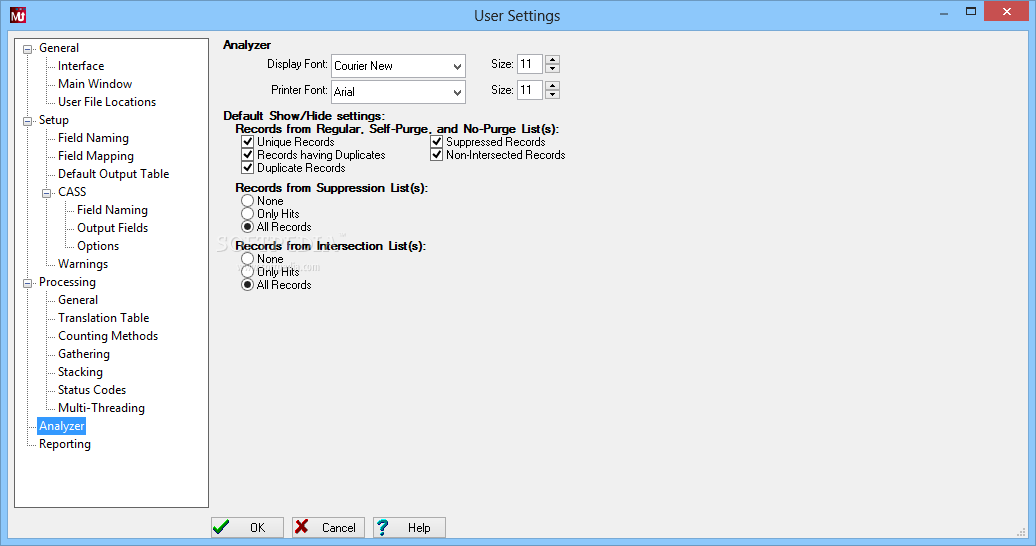The height and width of the screenshot is (546, 1036).
Task: Select the Setup tree item label
Action: tap(54, 120)
